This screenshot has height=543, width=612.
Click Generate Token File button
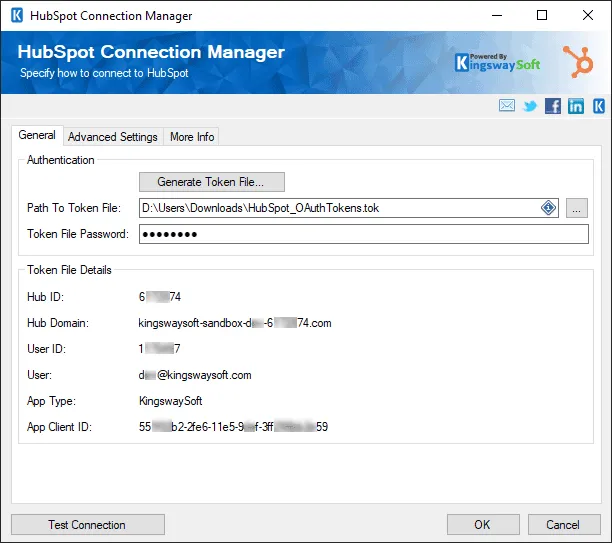tap(212, 182)
